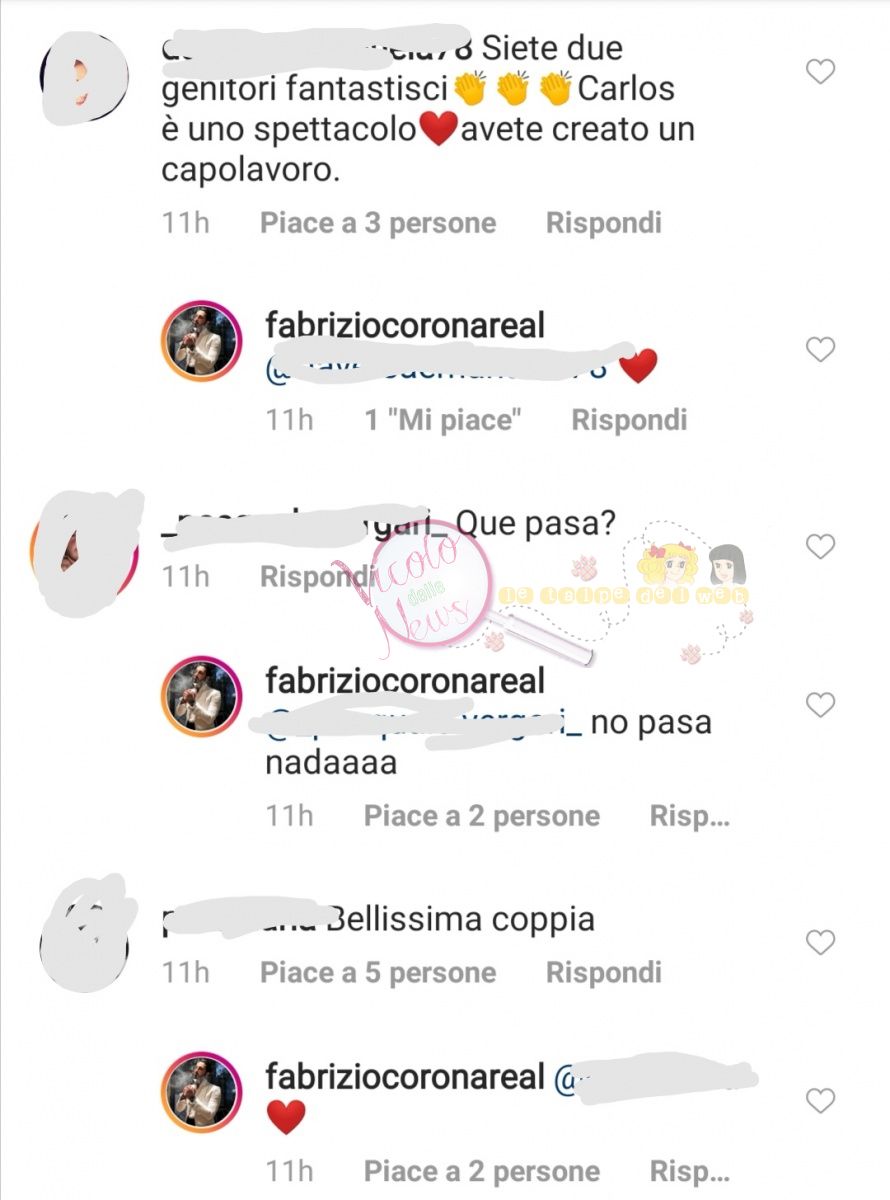Tap heart icon beside last fabriziocoronareal reply
This screenshot has height=1200, width=890.
coord(820,1101)
